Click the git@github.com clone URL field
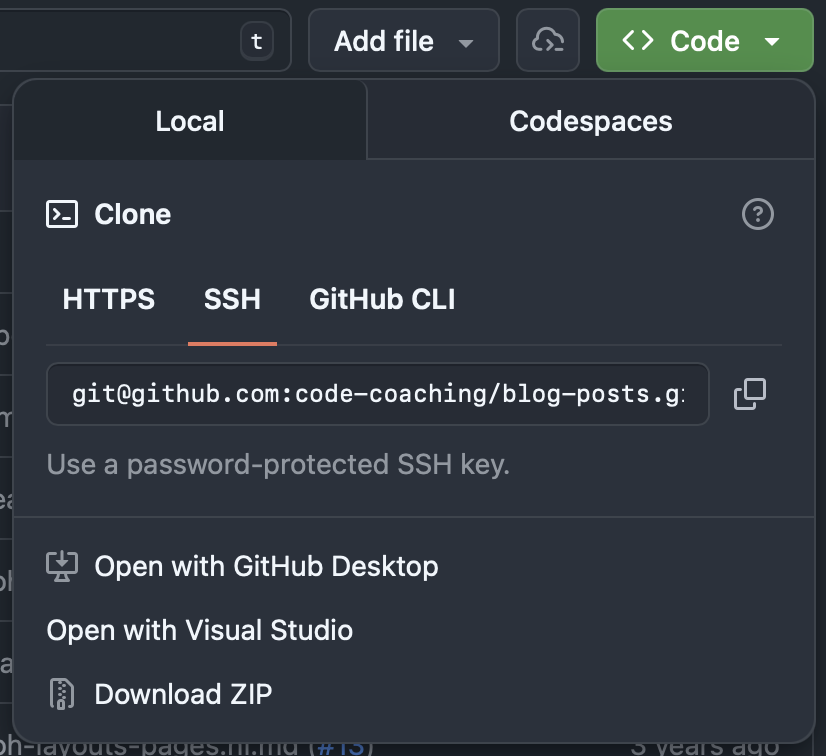826x756 pixels. 378,394
